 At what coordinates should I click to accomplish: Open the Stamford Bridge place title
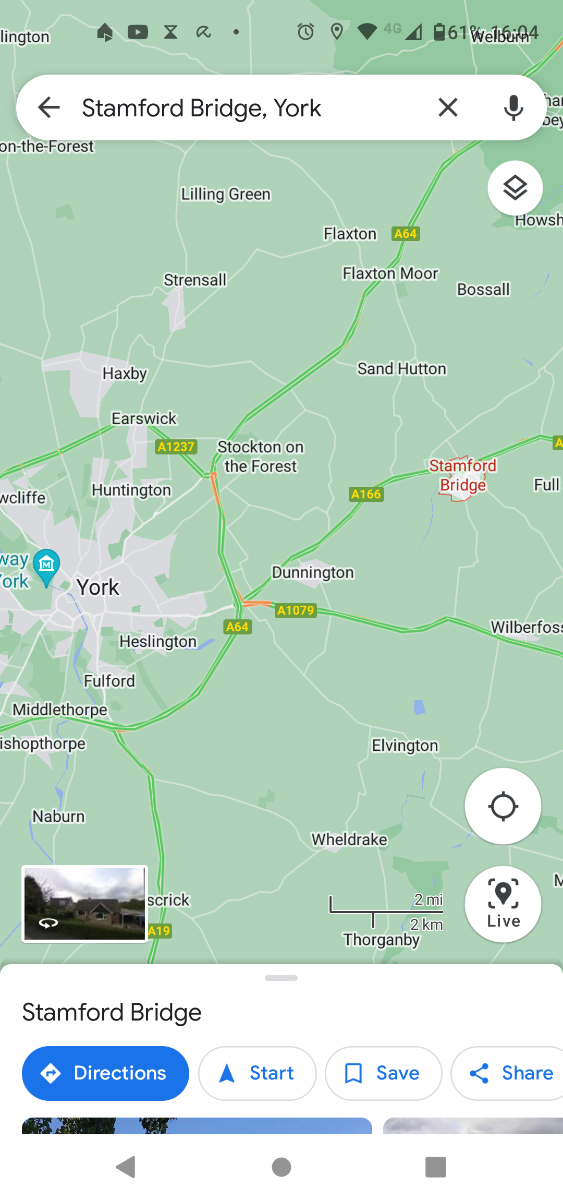(x=112, y=1012)
